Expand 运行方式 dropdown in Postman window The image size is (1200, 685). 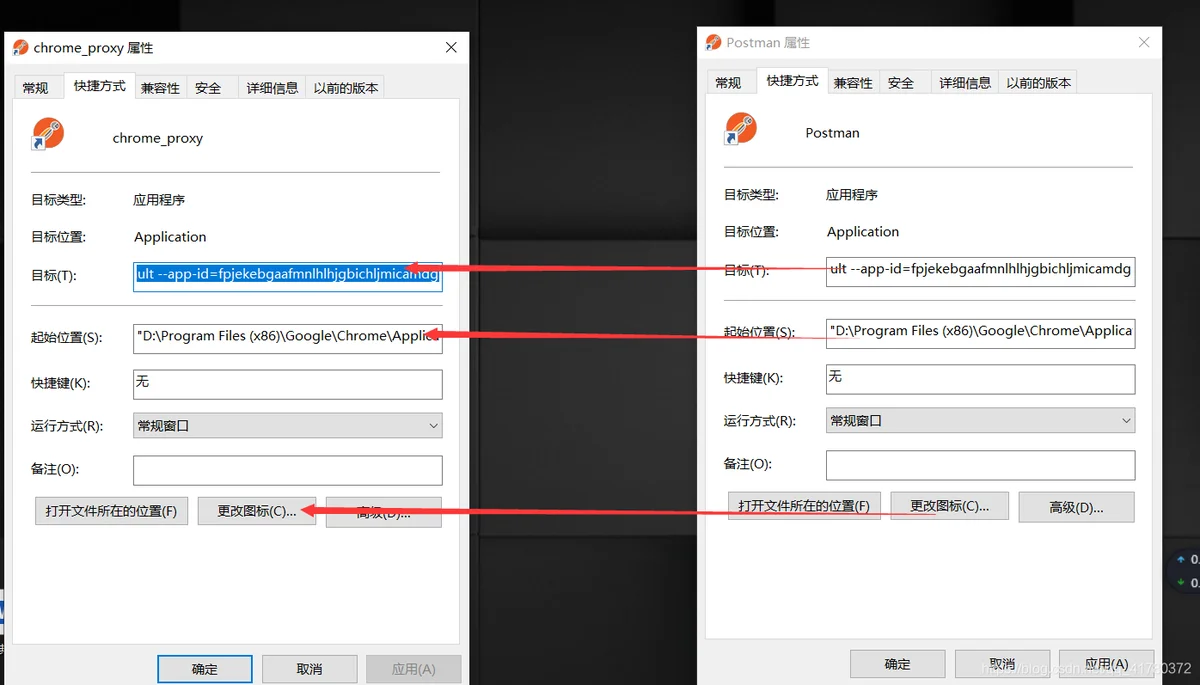[981, 421]
